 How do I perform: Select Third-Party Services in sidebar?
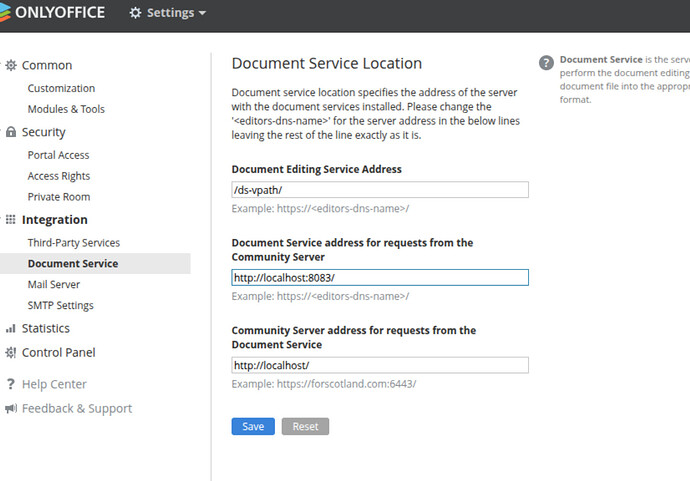[x=73, y=243]
